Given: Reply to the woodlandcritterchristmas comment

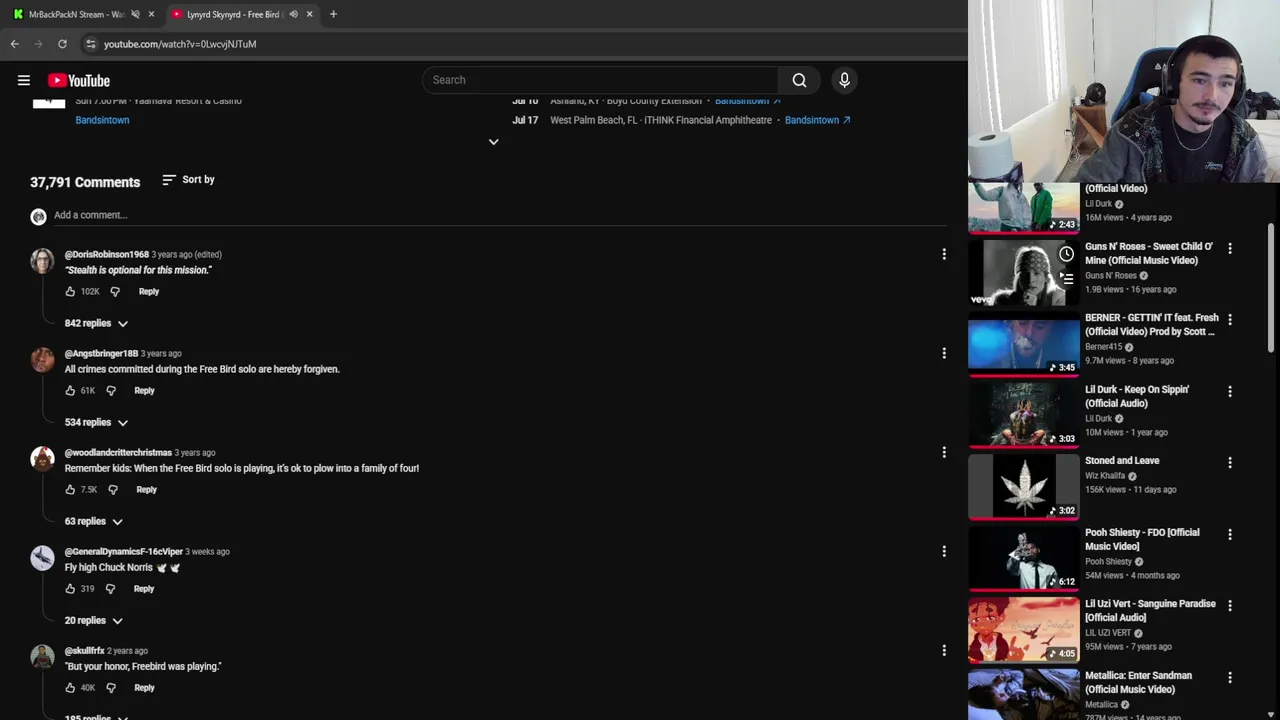Looking at the screenshot, I should (146, 489).
